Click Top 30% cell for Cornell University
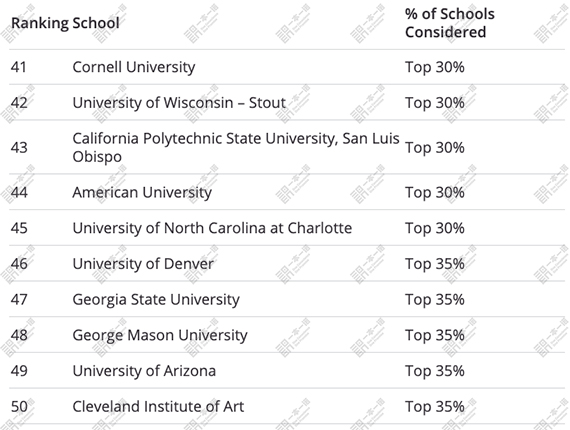Screen dimensions: 570x430 tap(435, 67)
